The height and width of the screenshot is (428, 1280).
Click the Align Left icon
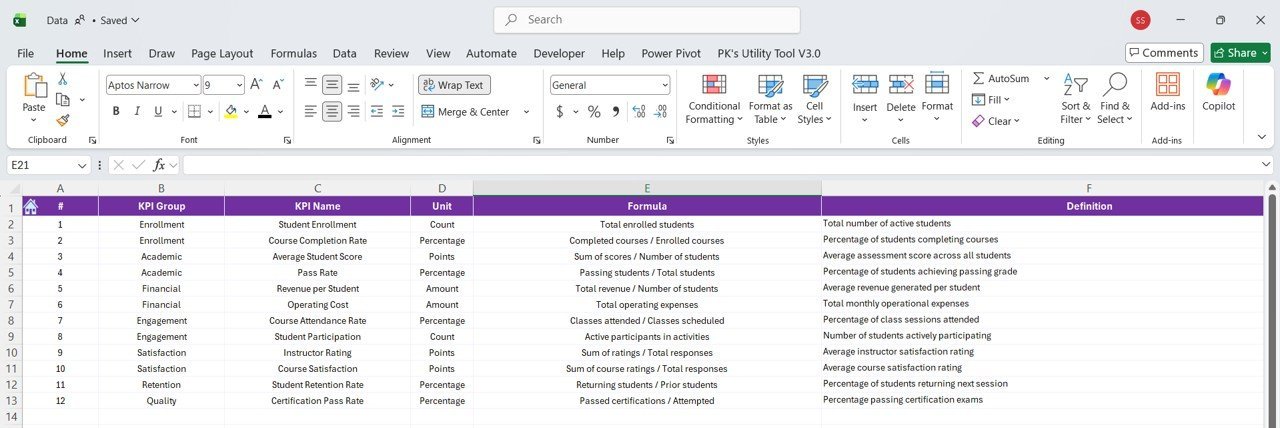311,111
